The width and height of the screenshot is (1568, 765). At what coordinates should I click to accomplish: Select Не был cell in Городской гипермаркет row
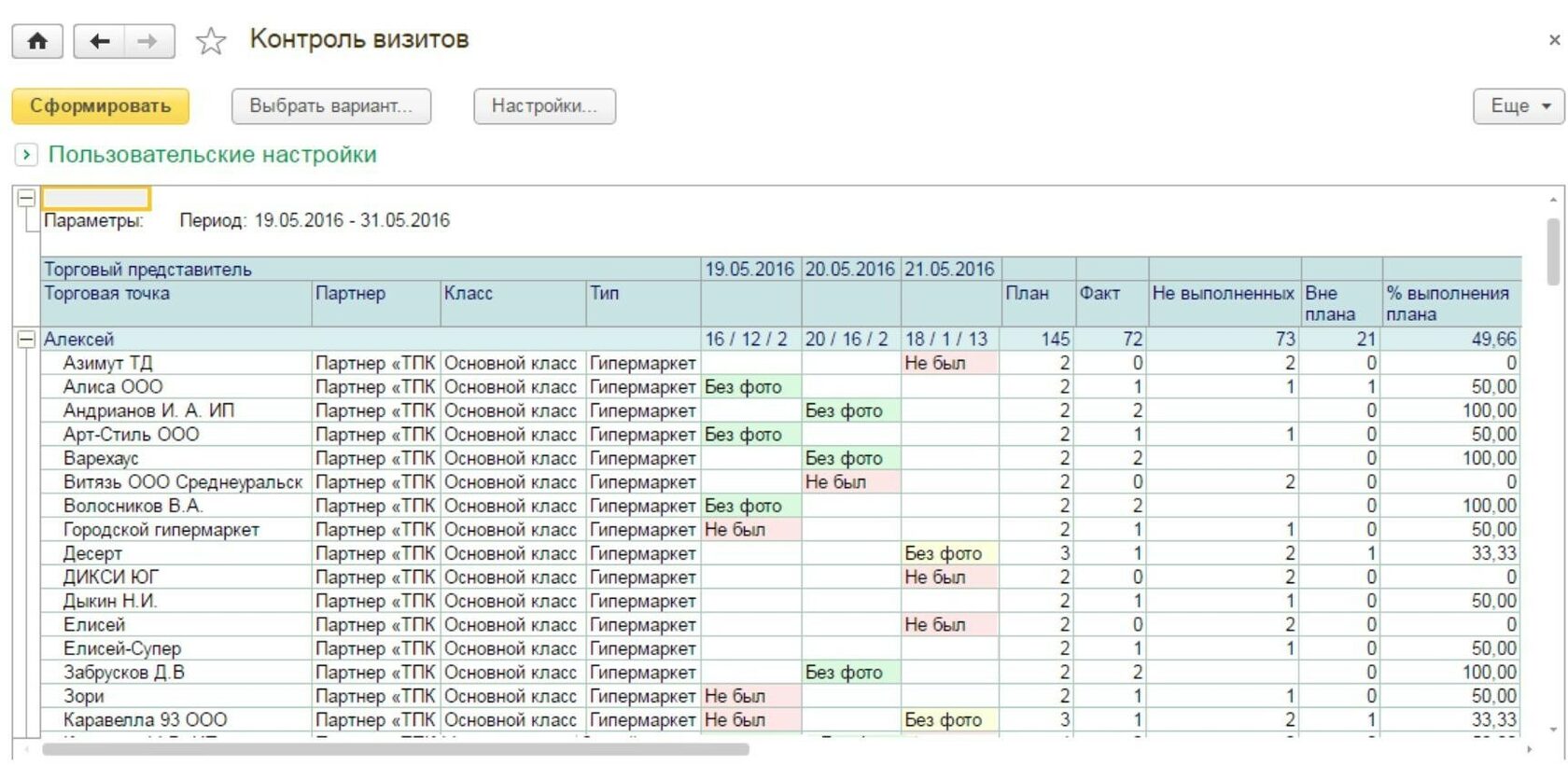(x=750, y=530)
